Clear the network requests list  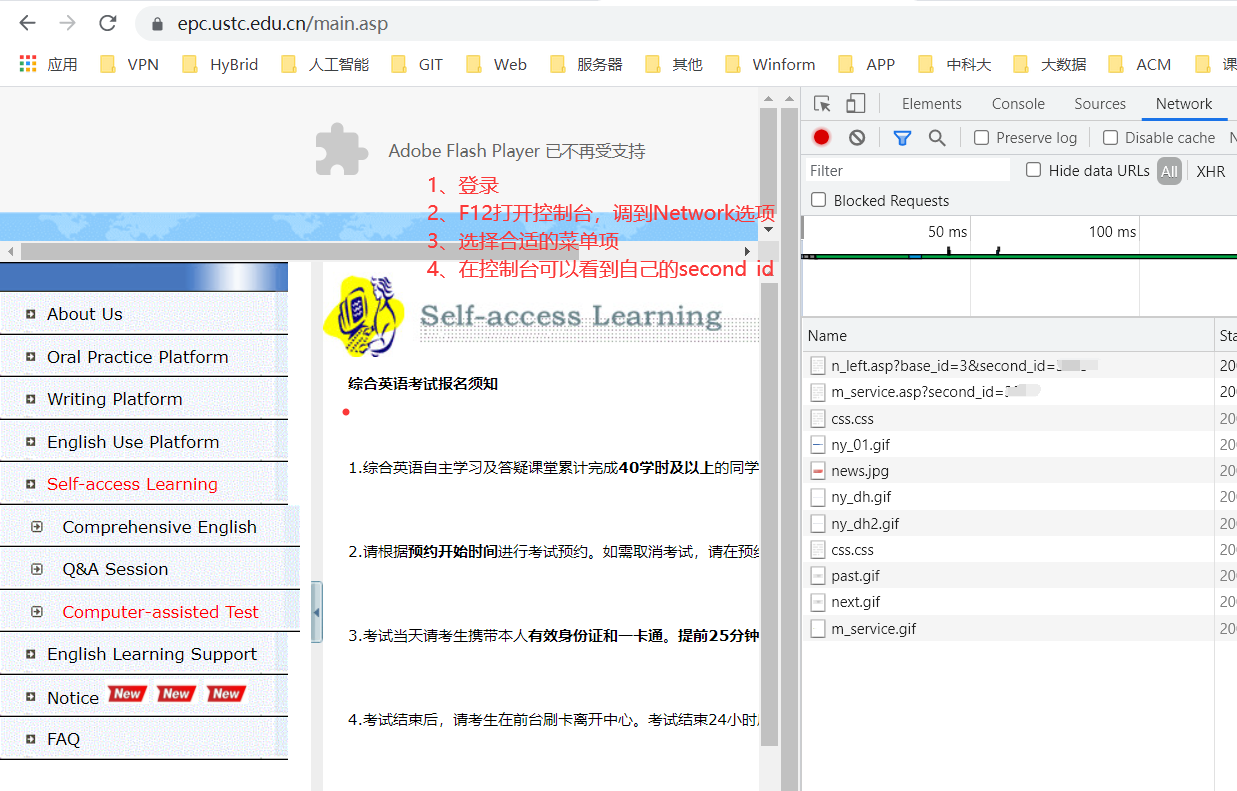tap(856, 137)
